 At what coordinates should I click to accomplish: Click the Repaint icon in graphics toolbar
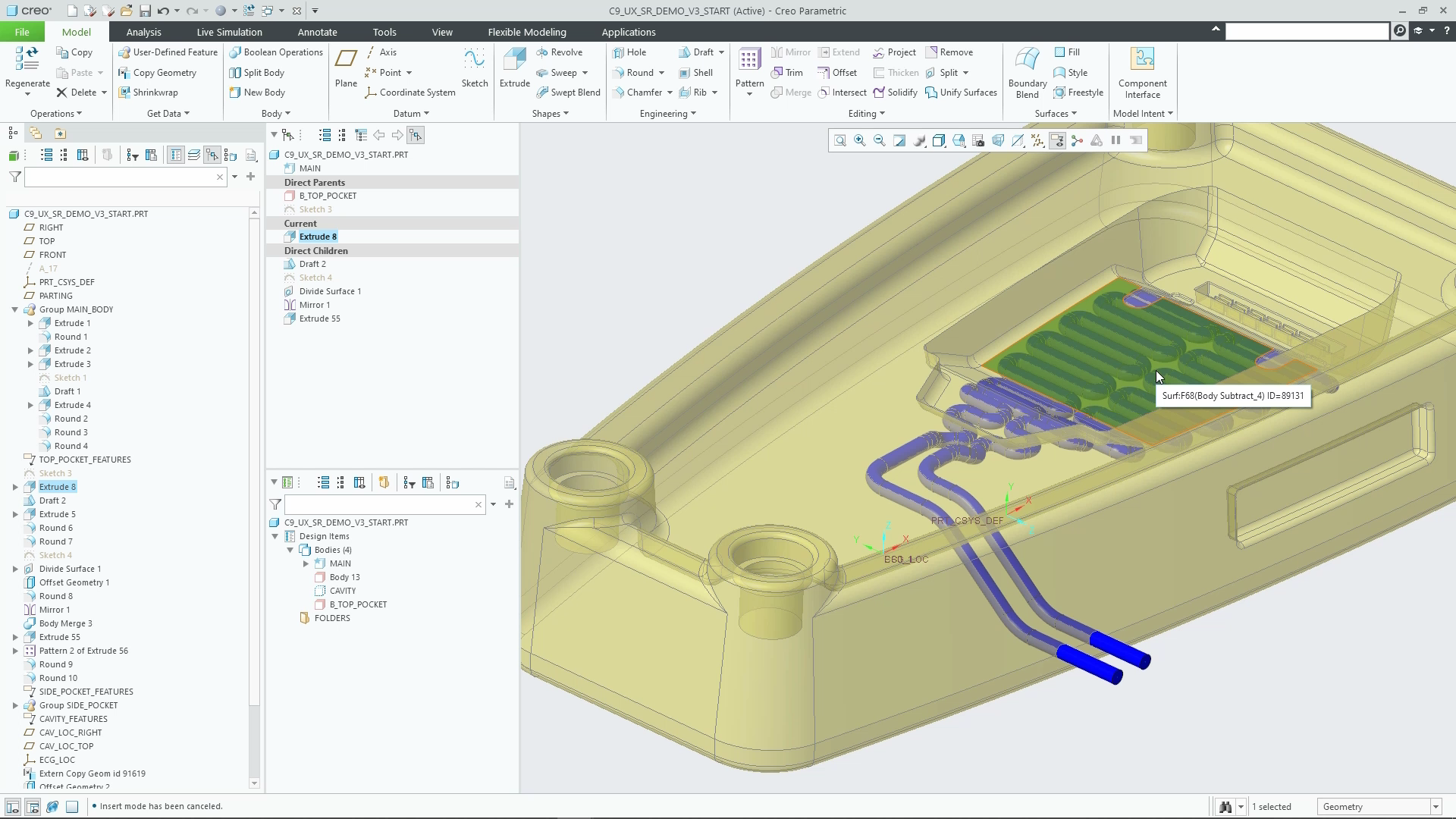click(x=899, y=140)
